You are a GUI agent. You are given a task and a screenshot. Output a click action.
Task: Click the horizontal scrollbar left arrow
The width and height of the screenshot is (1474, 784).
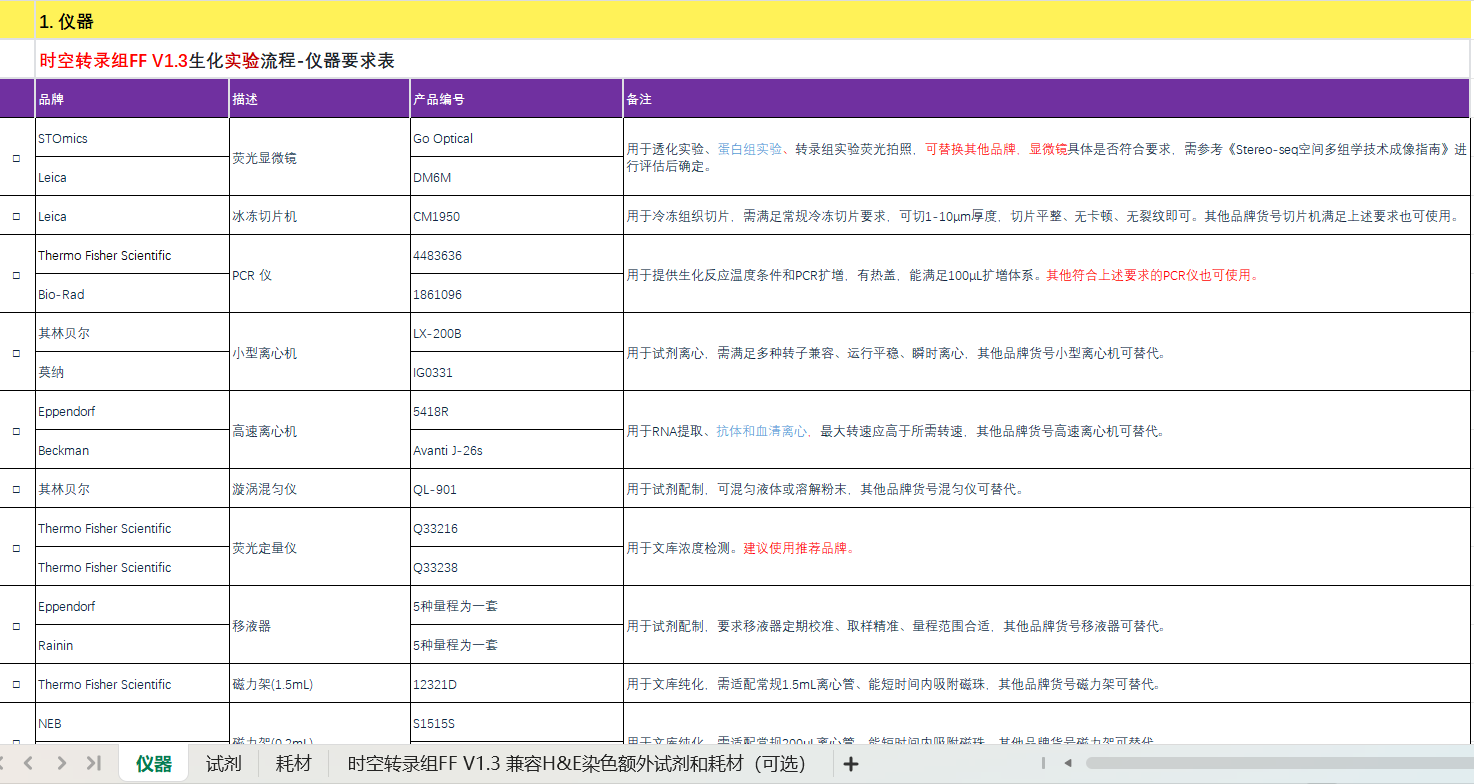(1068, 763)
